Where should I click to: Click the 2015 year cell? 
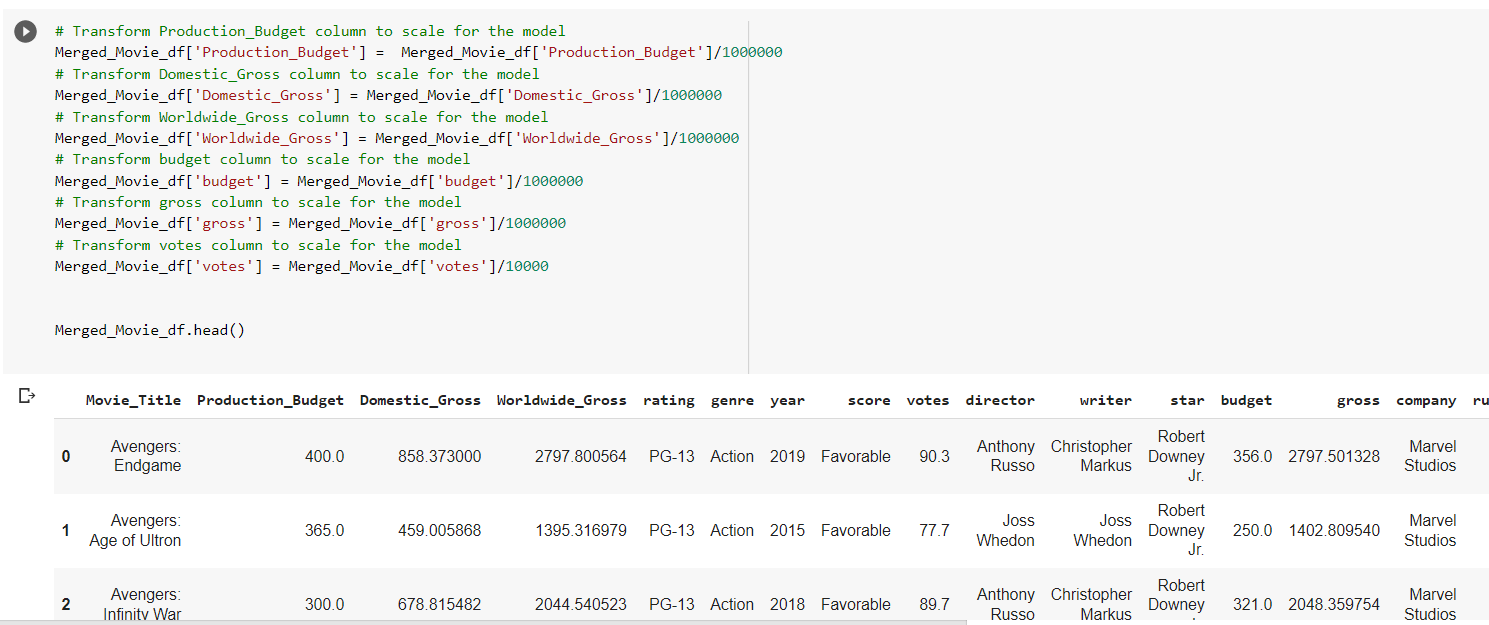tap(788, 530)
